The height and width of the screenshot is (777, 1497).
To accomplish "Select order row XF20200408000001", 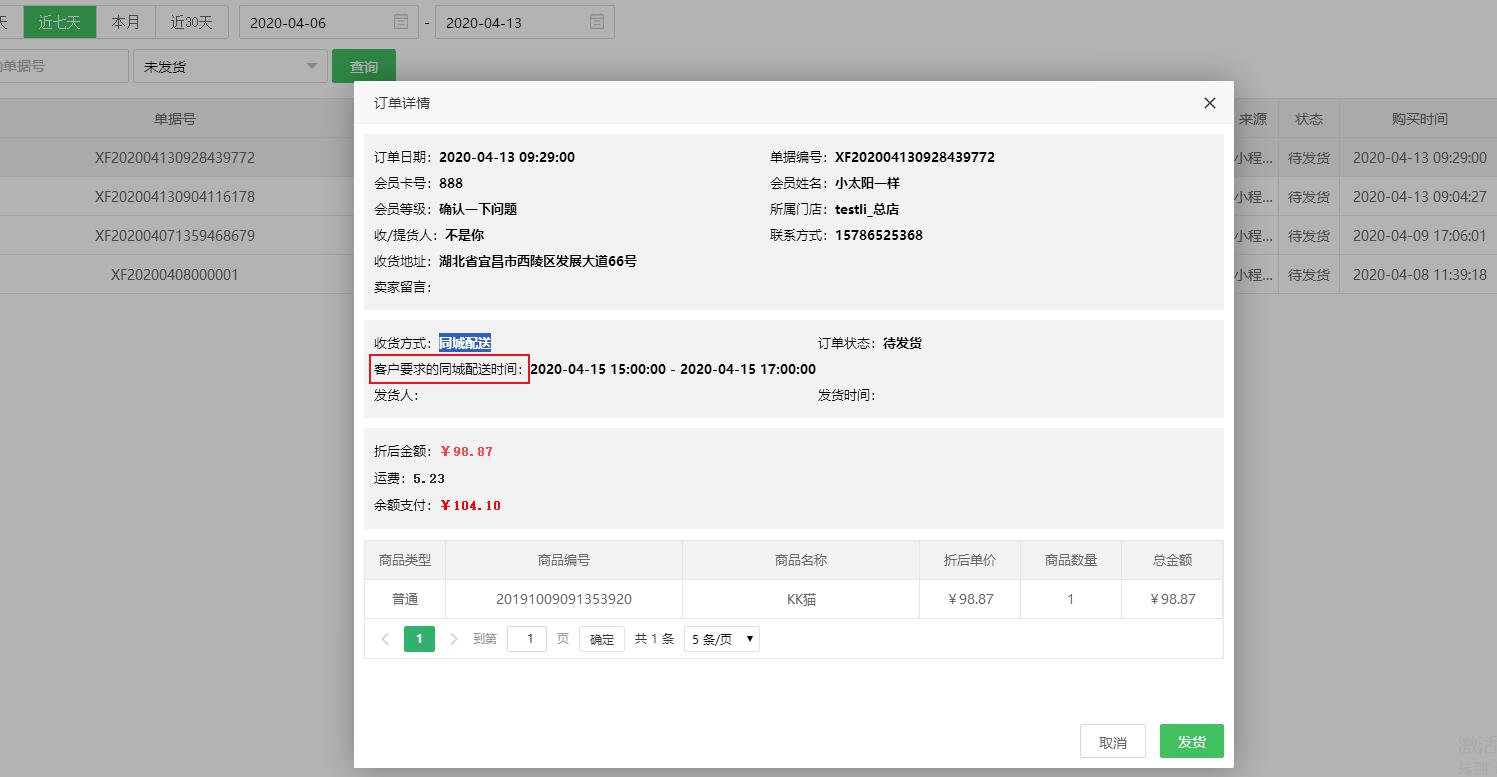I will [175, 274].
